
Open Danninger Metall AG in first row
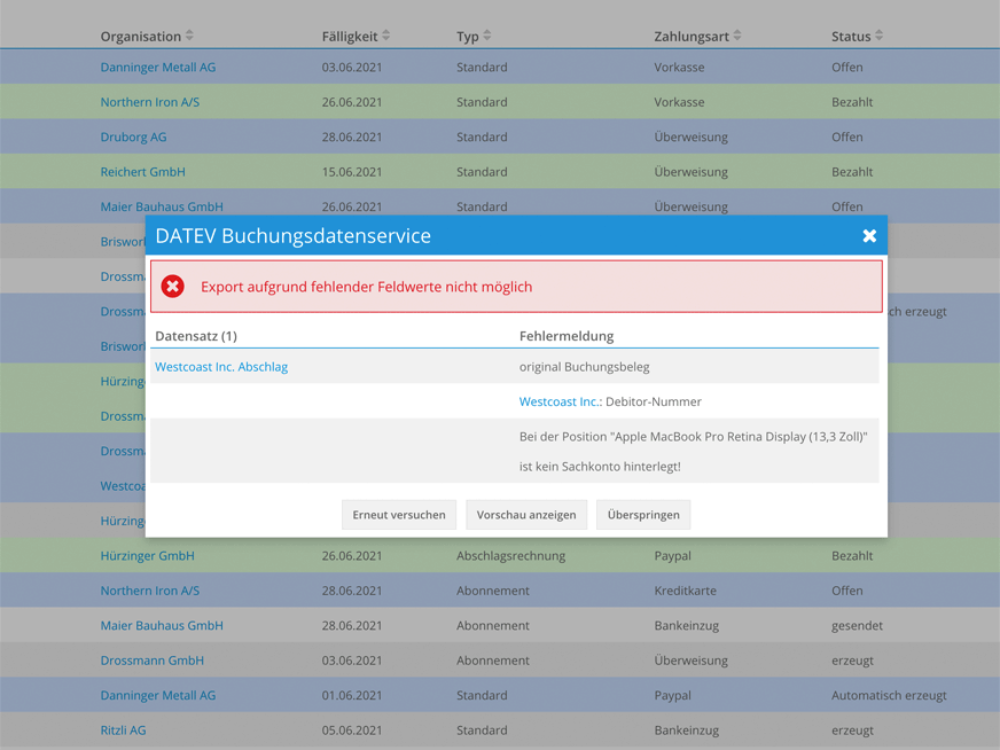click(158, 67)
